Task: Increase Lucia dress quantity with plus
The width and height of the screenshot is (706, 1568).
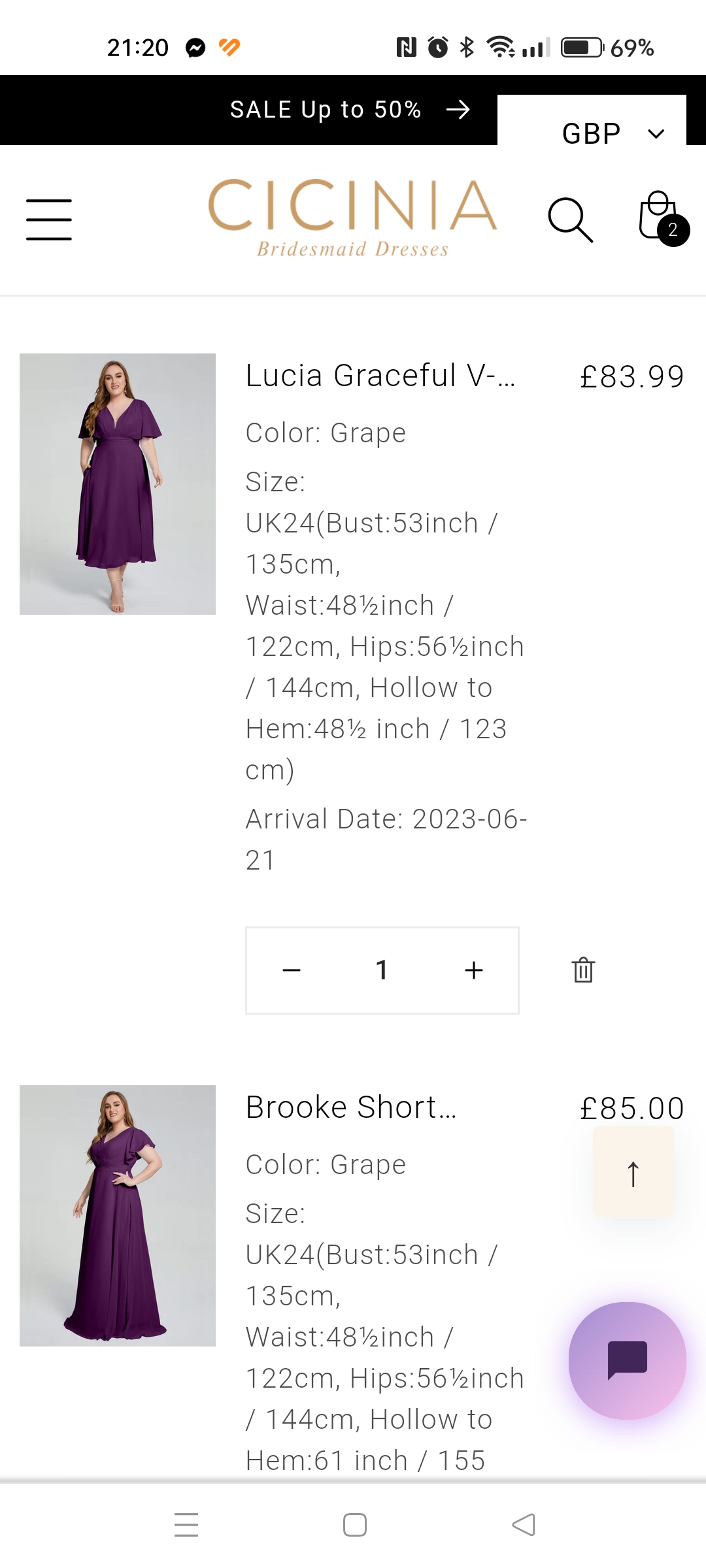Action: pyautogui.click(x=473, y=970)
